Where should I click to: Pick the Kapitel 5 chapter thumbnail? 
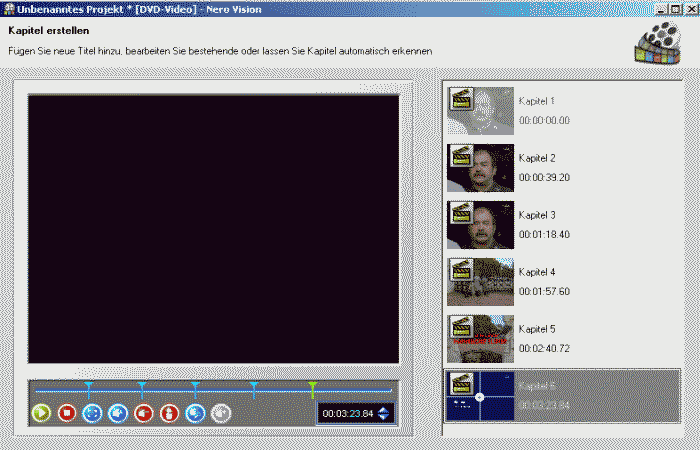(x=480, y=339)
